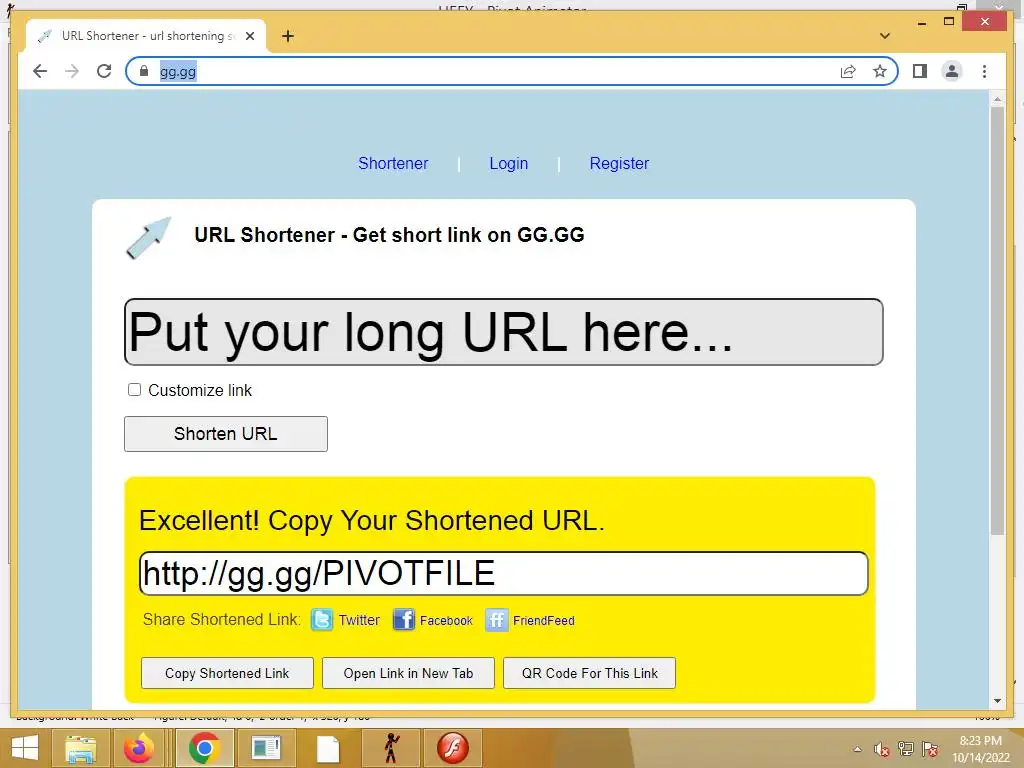The height and width of the screenshot is (768, 1024).
Task: Click the vertical scrollbar thumb
Action: pyautogui.click(x=997, y=321)
